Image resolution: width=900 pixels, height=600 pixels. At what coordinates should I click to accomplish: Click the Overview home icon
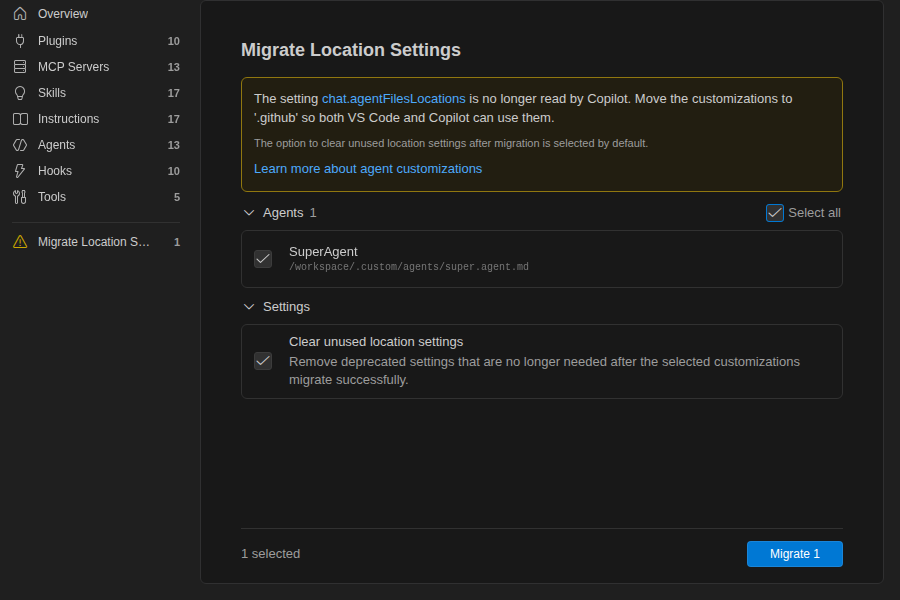(20, 14)
